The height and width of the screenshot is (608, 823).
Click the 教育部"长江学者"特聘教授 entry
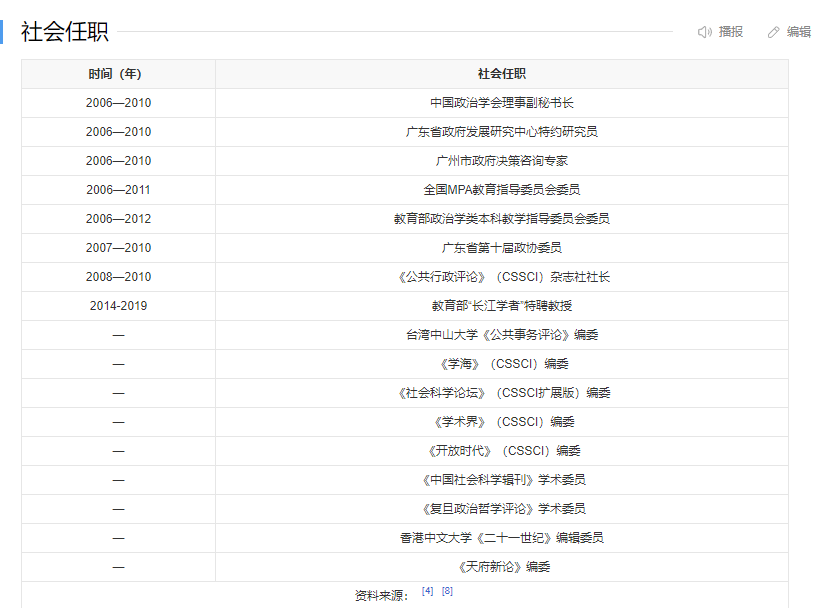pos(501,306)
